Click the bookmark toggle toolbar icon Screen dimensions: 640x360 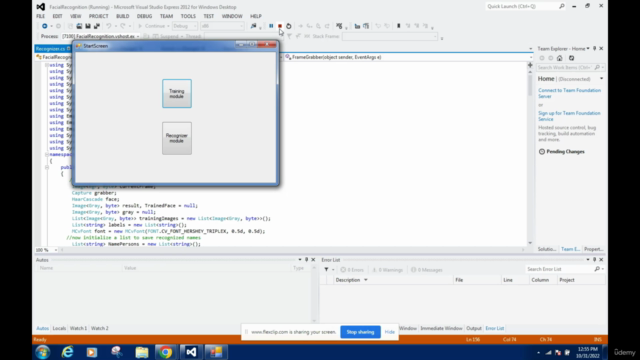399,26
